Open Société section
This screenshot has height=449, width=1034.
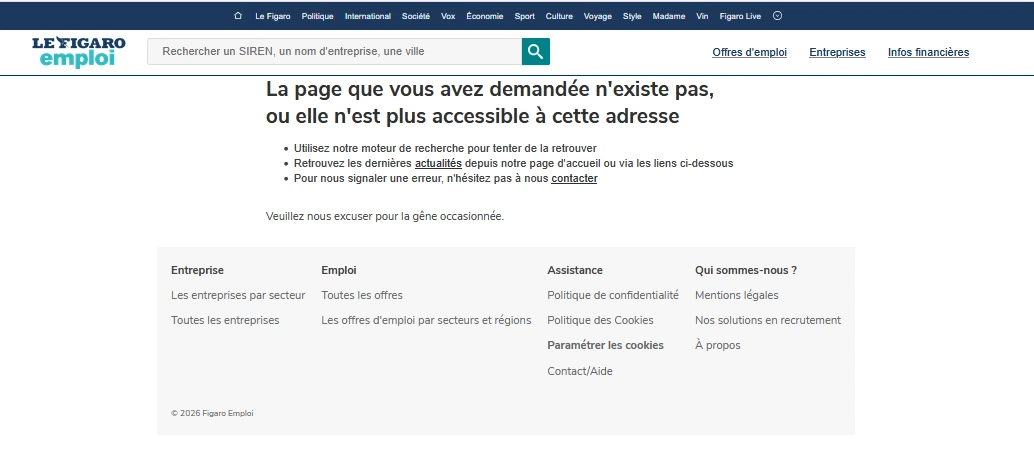coord(415,16)
